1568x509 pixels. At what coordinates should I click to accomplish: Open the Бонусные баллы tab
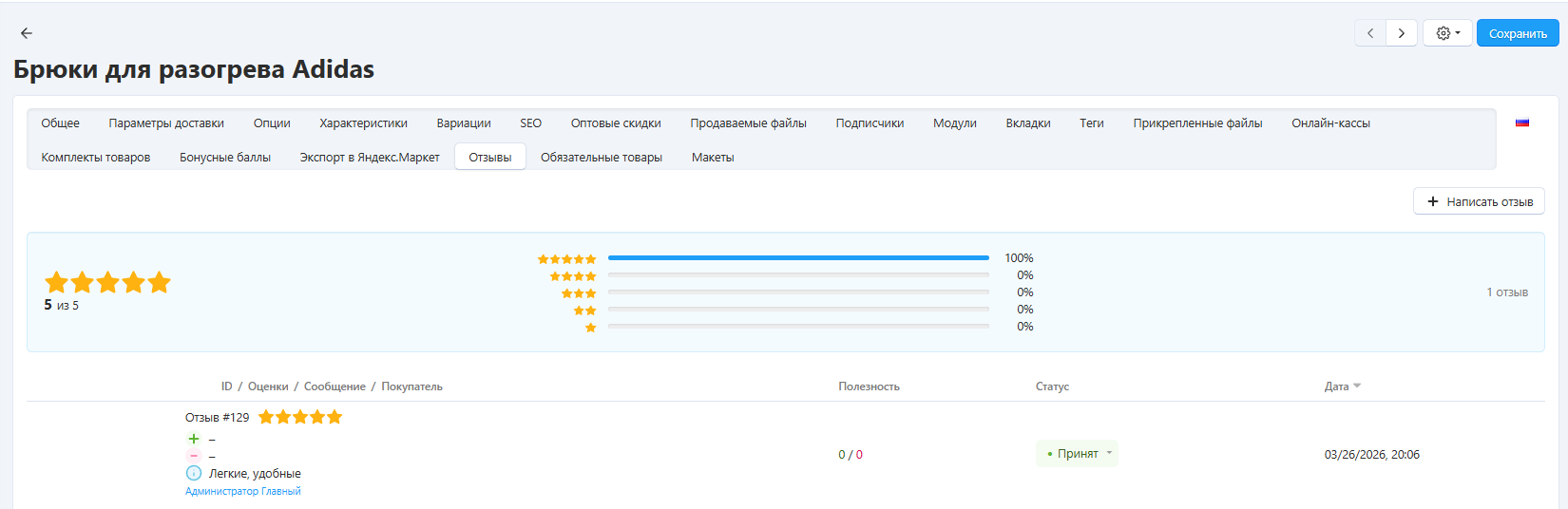tap(225, 158)
